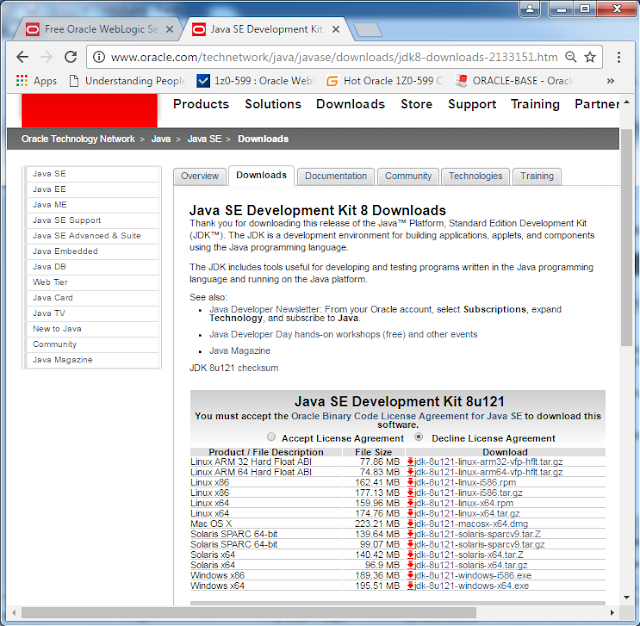Download jdk-8u121-windows-x64.exe link
Viewport: 640px width, 626px height.
point(471,586)
